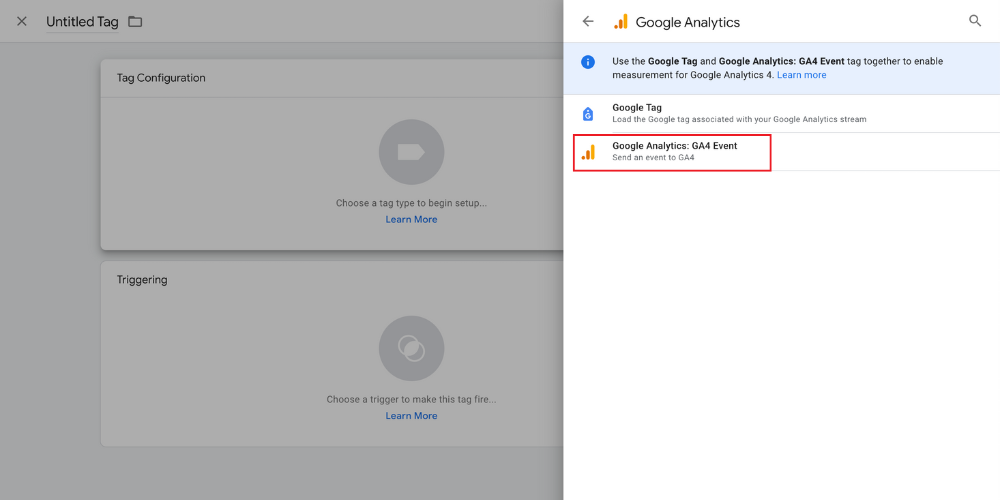Click the trigger circles icon in Triggering

click(411, 348)
